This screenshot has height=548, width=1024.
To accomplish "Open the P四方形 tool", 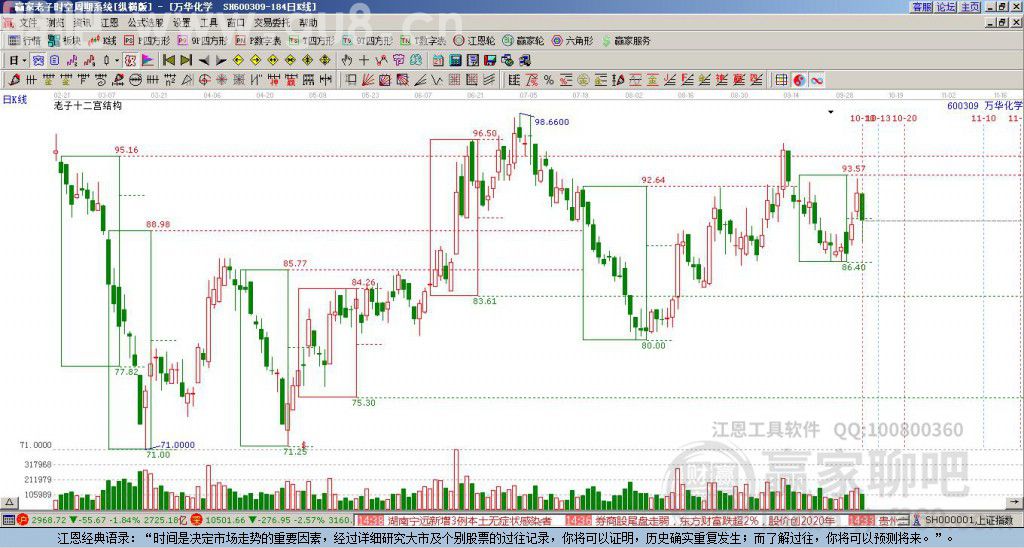I will pos(148,41).
